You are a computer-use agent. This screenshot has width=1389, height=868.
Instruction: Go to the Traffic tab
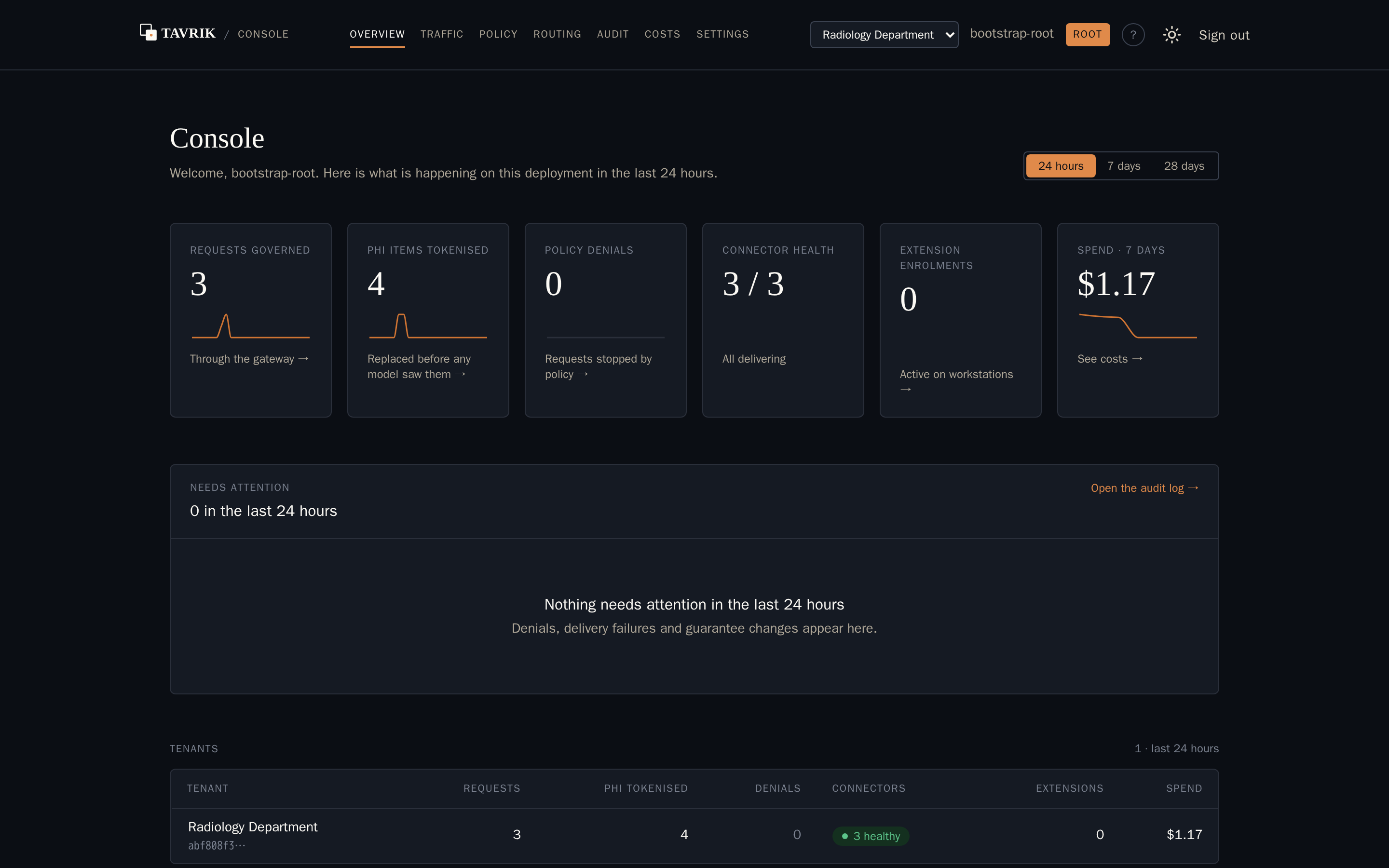[x=441, y=34]
